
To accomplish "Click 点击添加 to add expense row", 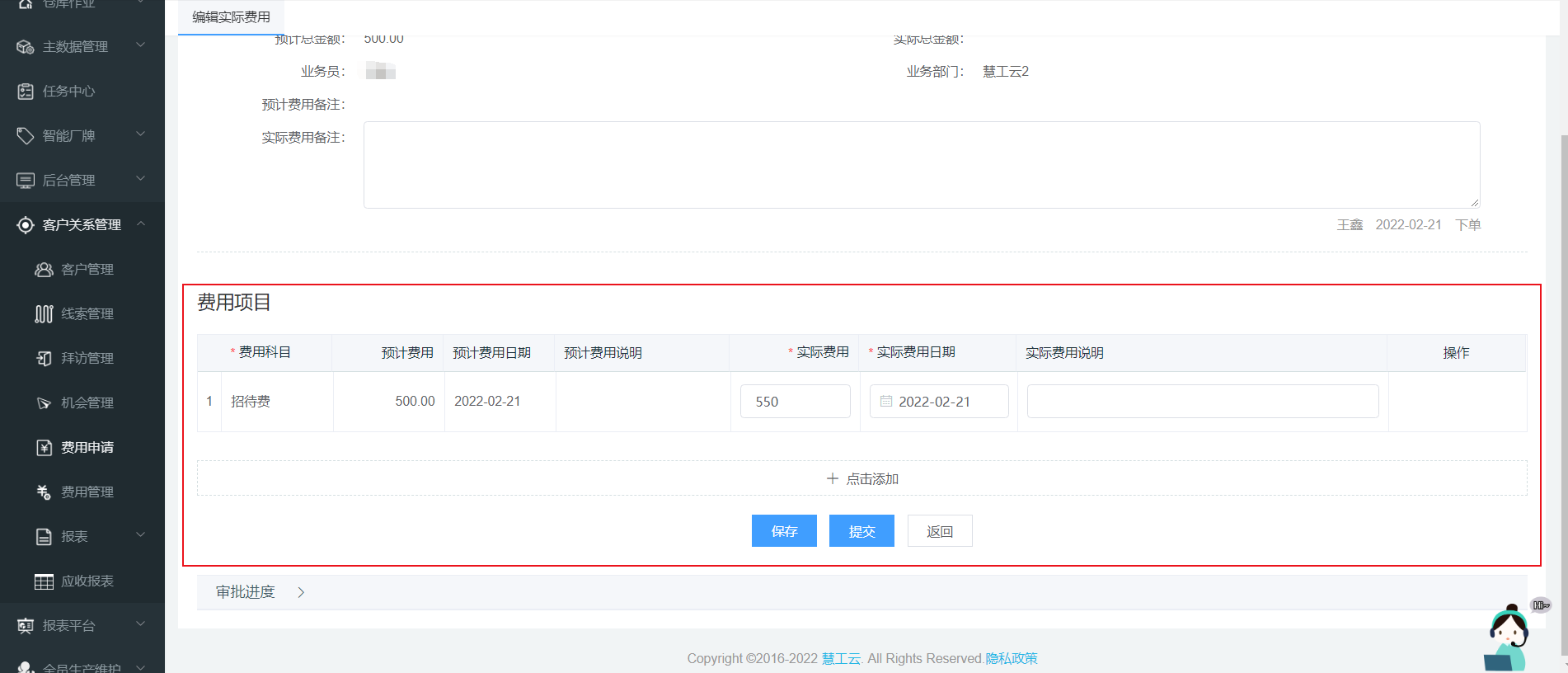I will coord(862,479).
